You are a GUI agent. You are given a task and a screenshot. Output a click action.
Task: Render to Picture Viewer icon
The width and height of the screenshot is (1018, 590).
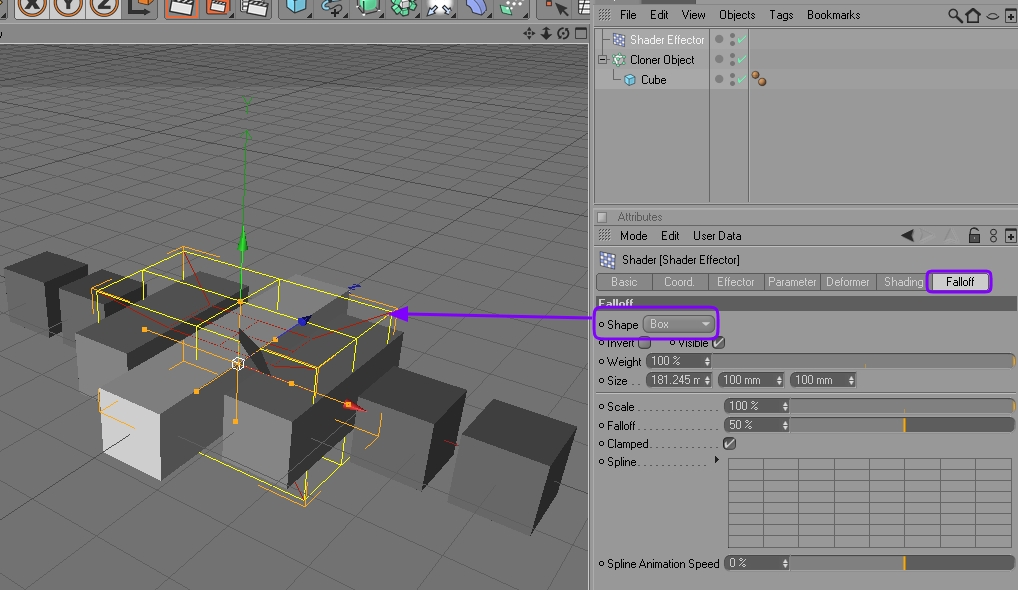[217, 8]
